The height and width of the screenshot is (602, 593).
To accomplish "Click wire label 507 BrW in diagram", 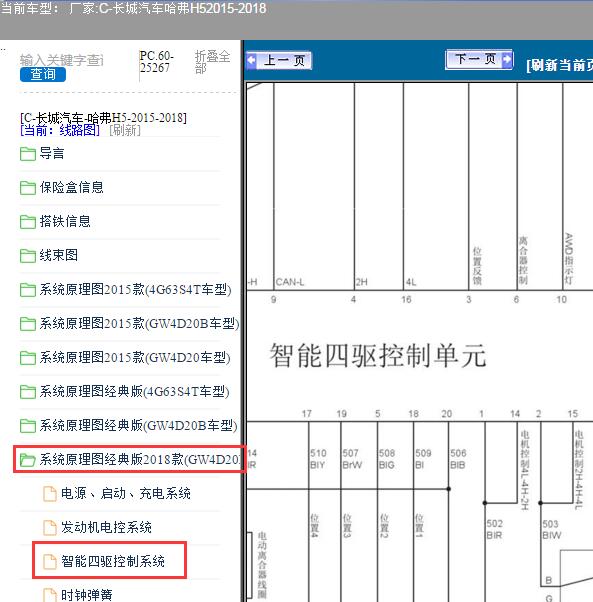I will 352,459.
